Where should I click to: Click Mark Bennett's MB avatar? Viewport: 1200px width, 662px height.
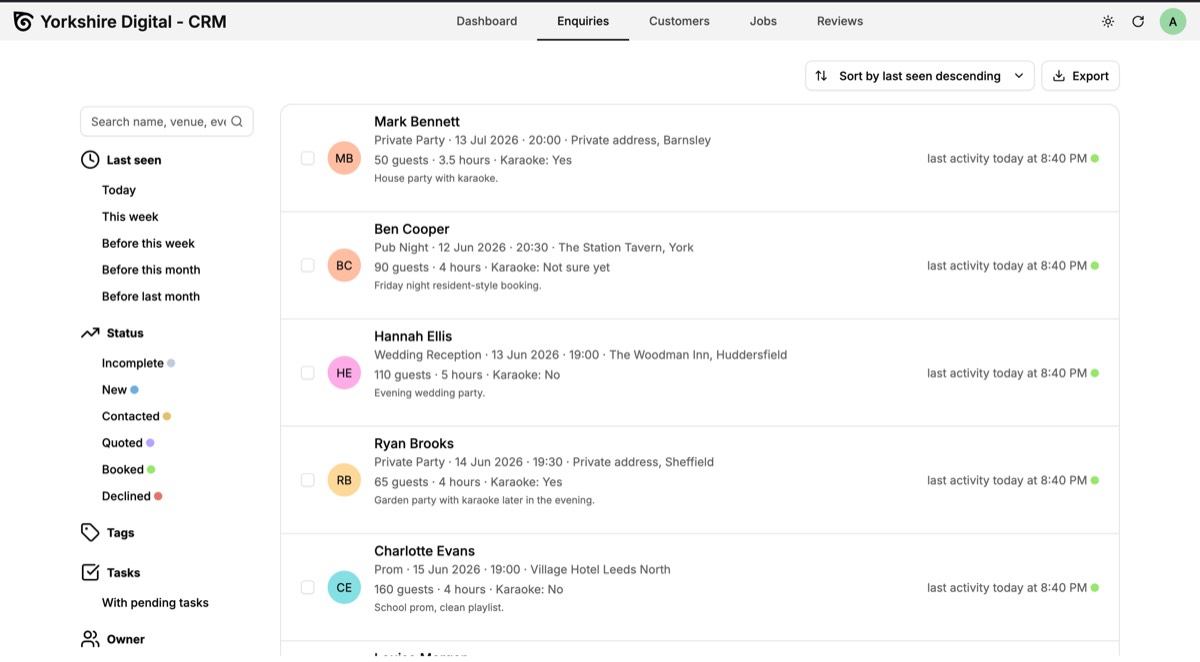(x=344, y=158)
